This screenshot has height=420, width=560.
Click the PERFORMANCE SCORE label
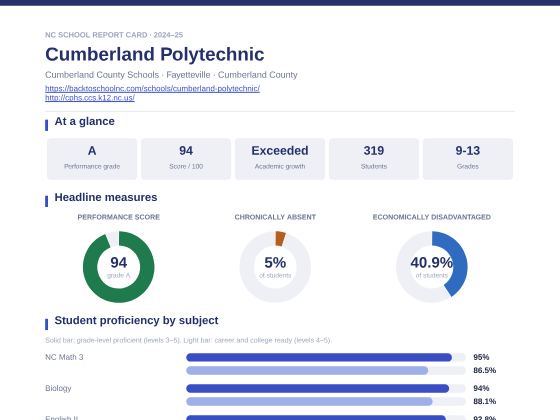[119, 217]
